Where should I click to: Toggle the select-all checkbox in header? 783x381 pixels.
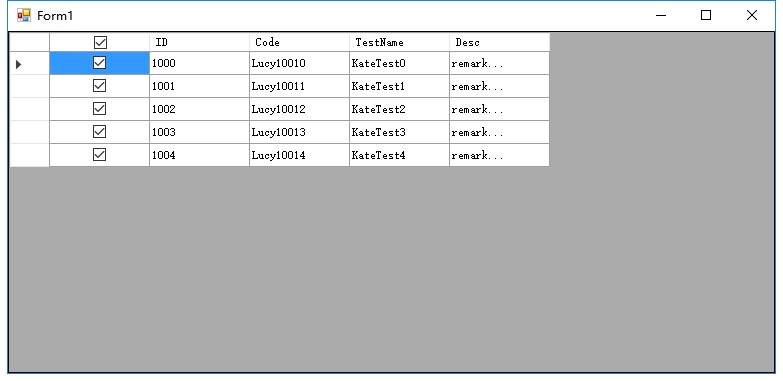click(100, 43)
